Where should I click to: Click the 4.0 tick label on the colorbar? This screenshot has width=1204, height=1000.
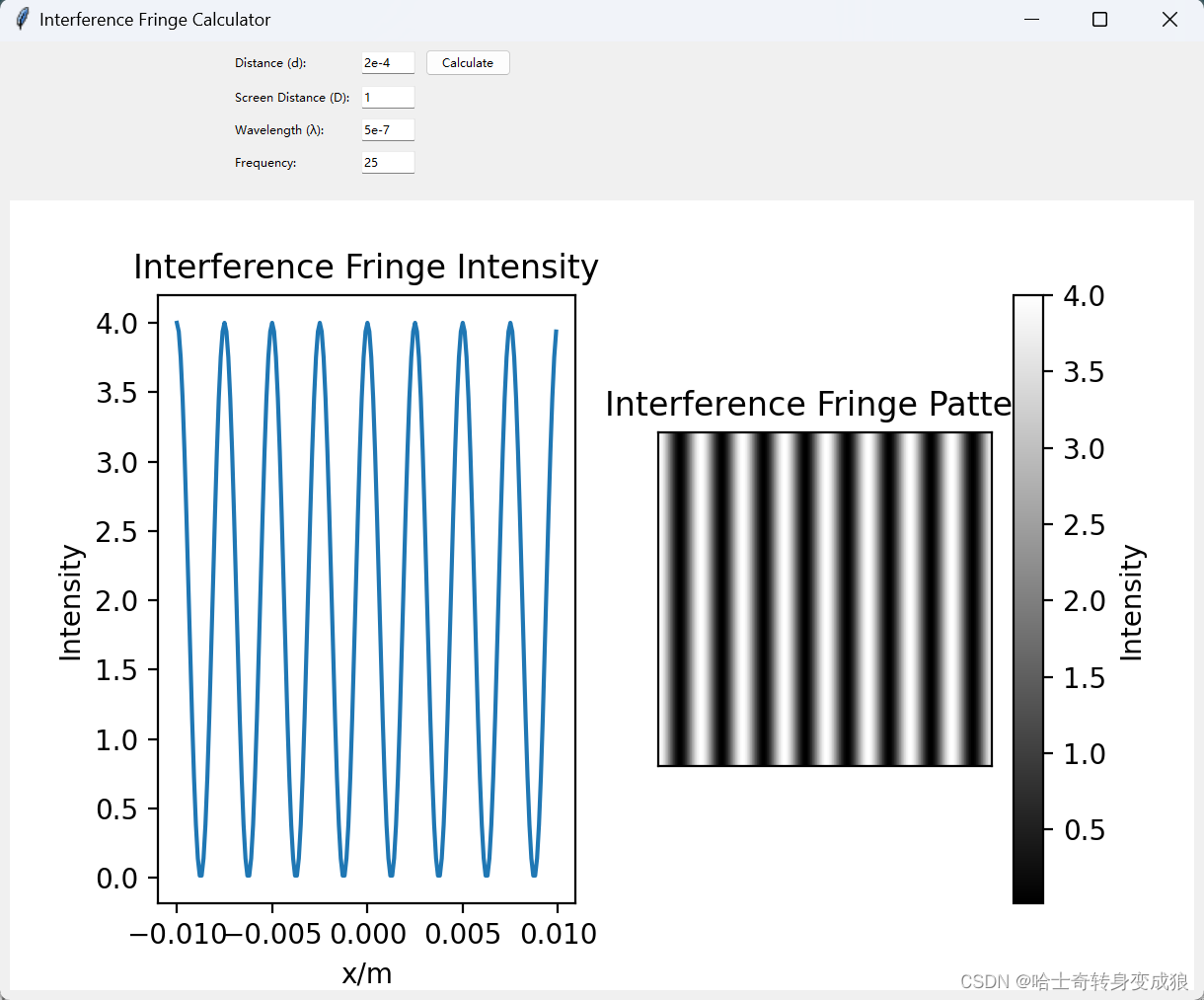click(1084, 296)
